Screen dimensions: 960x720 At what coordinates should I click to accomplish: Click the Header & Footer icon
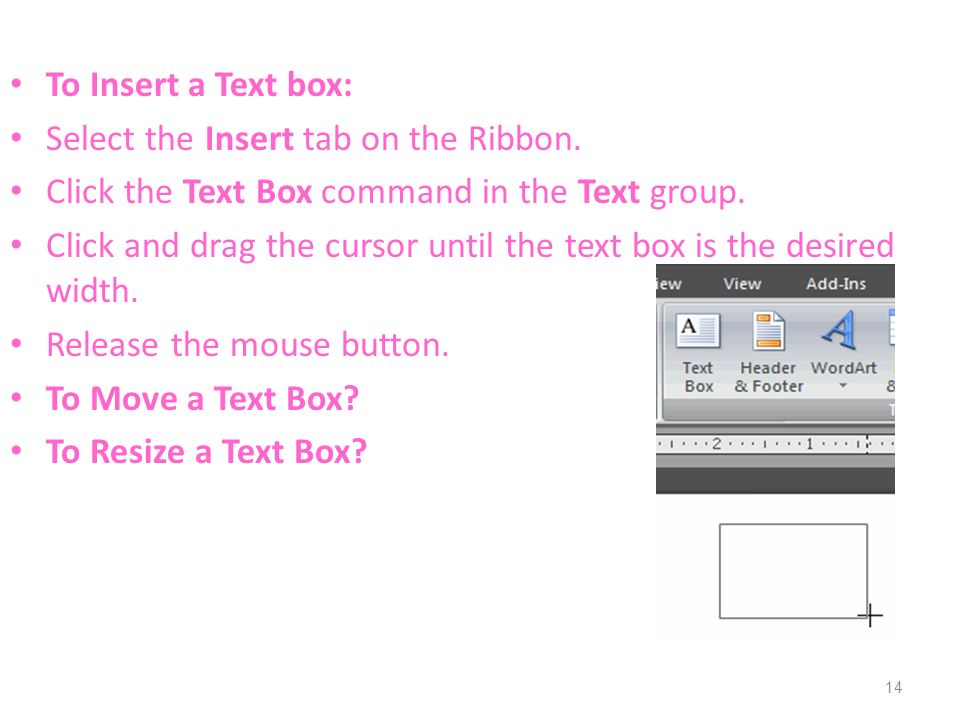tap(768, 331)
